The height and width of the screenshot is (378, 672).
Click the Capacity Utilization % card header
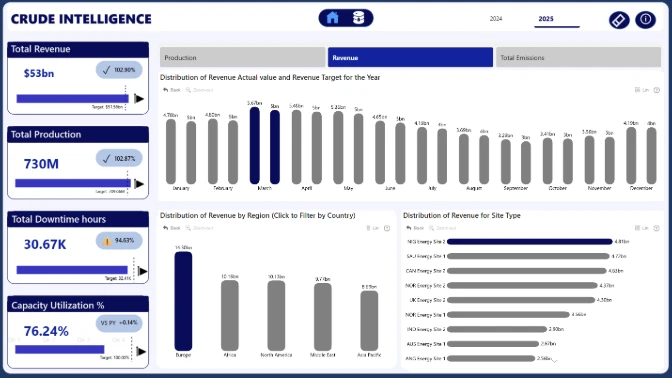pos(78,305)
